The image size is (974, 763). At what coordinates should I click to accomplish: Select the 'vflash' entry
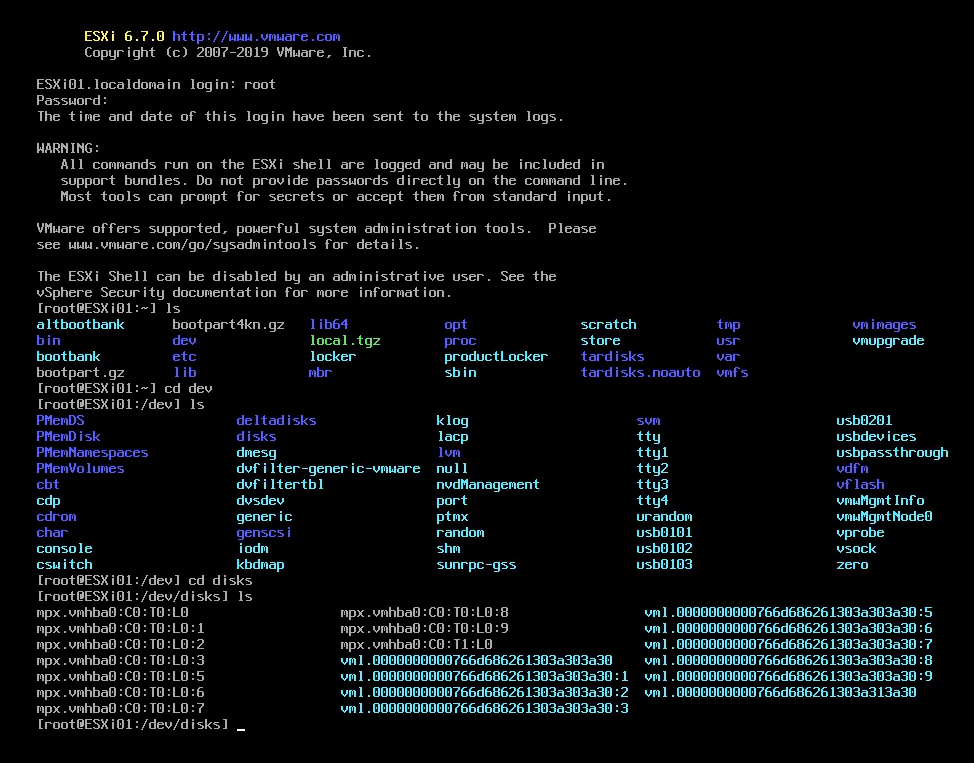(x=860, y=485)
